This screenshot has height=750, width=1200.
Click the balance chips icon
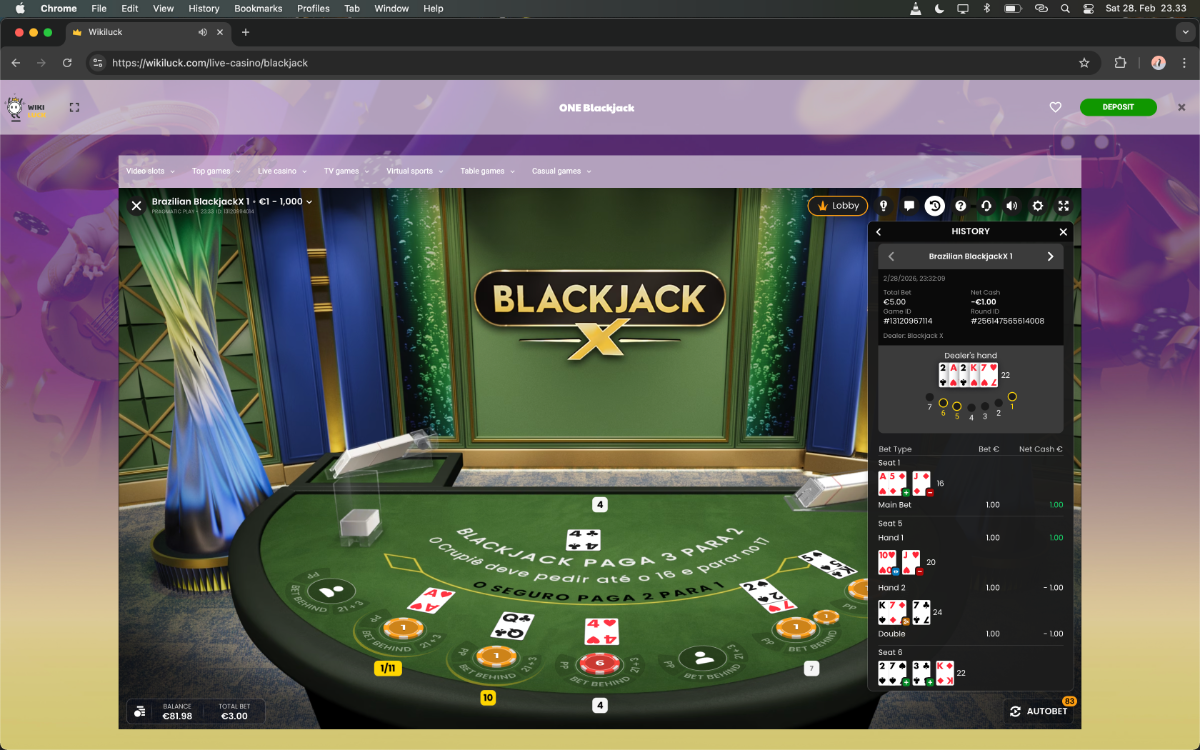140,711
